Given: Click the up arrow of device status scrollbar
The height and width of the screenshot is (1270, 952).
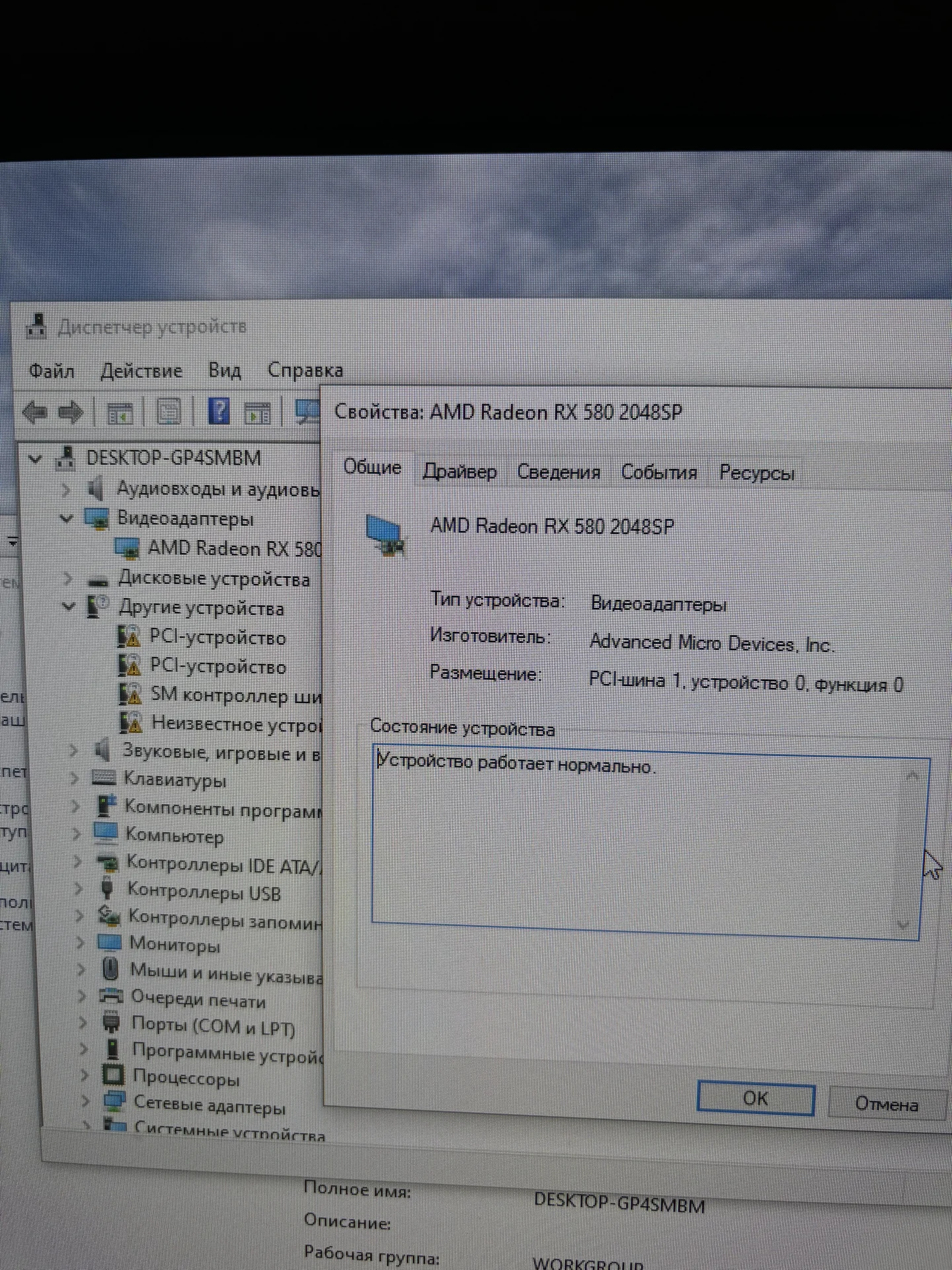Looking at the screenshot, I should click(913, 776).
